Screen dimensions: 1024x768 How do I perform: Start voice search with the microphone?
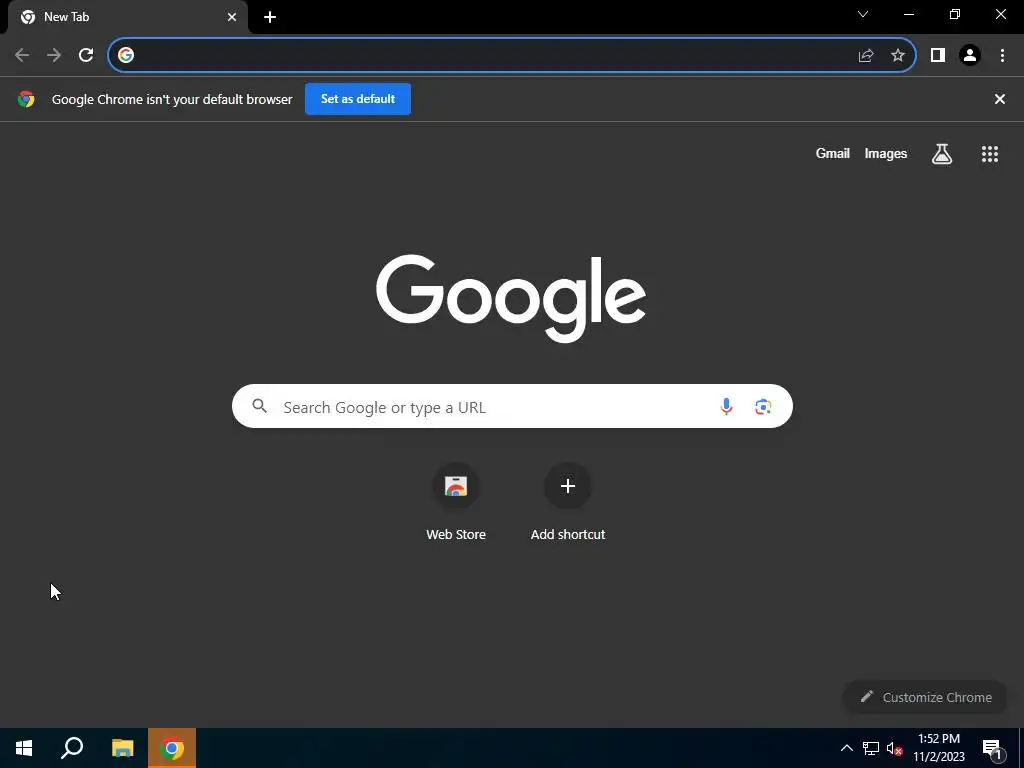pyautogui.click(x=726, y=406)
